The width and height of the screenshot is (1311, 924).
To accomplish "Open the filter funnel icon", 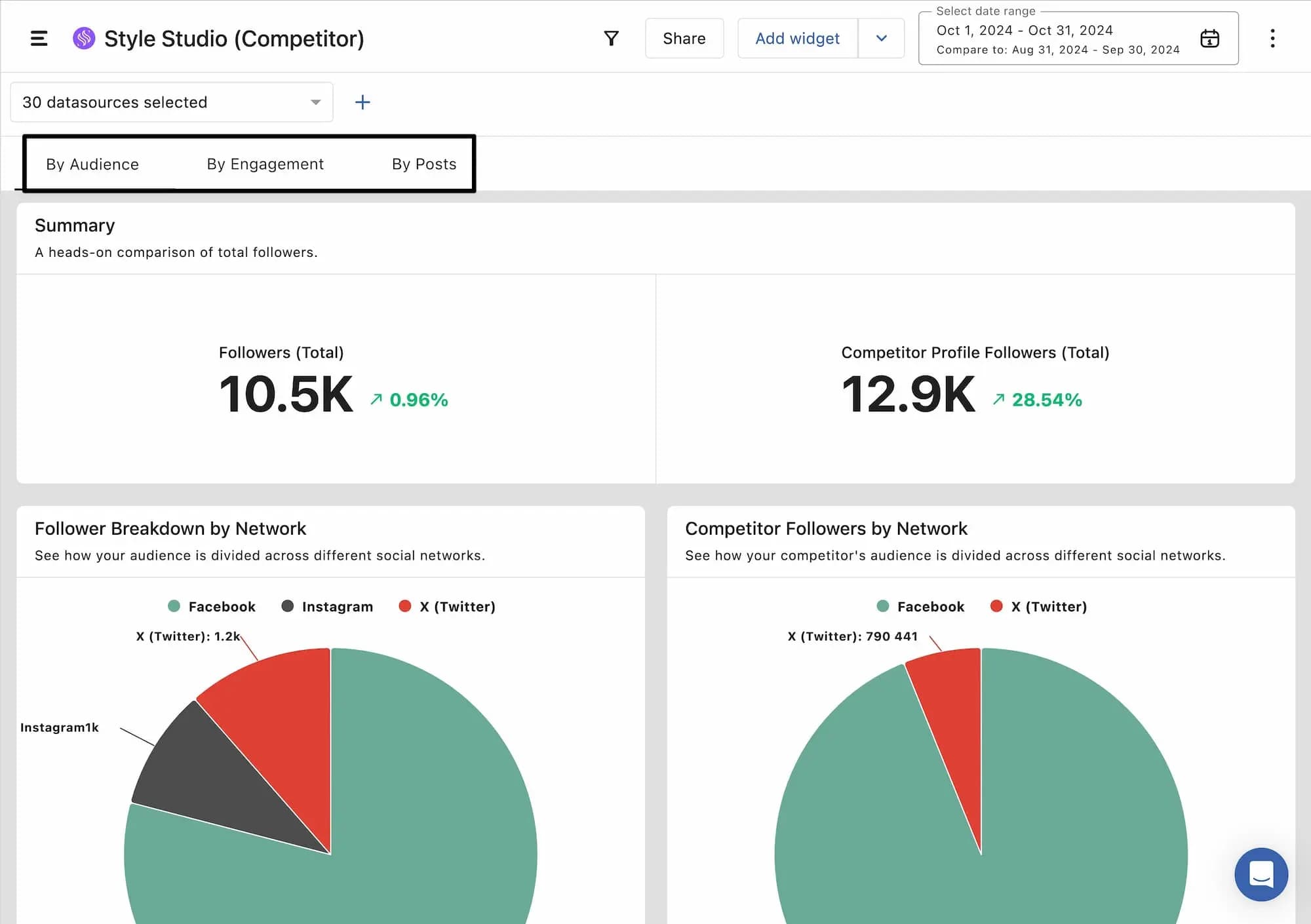I will 611,39.
